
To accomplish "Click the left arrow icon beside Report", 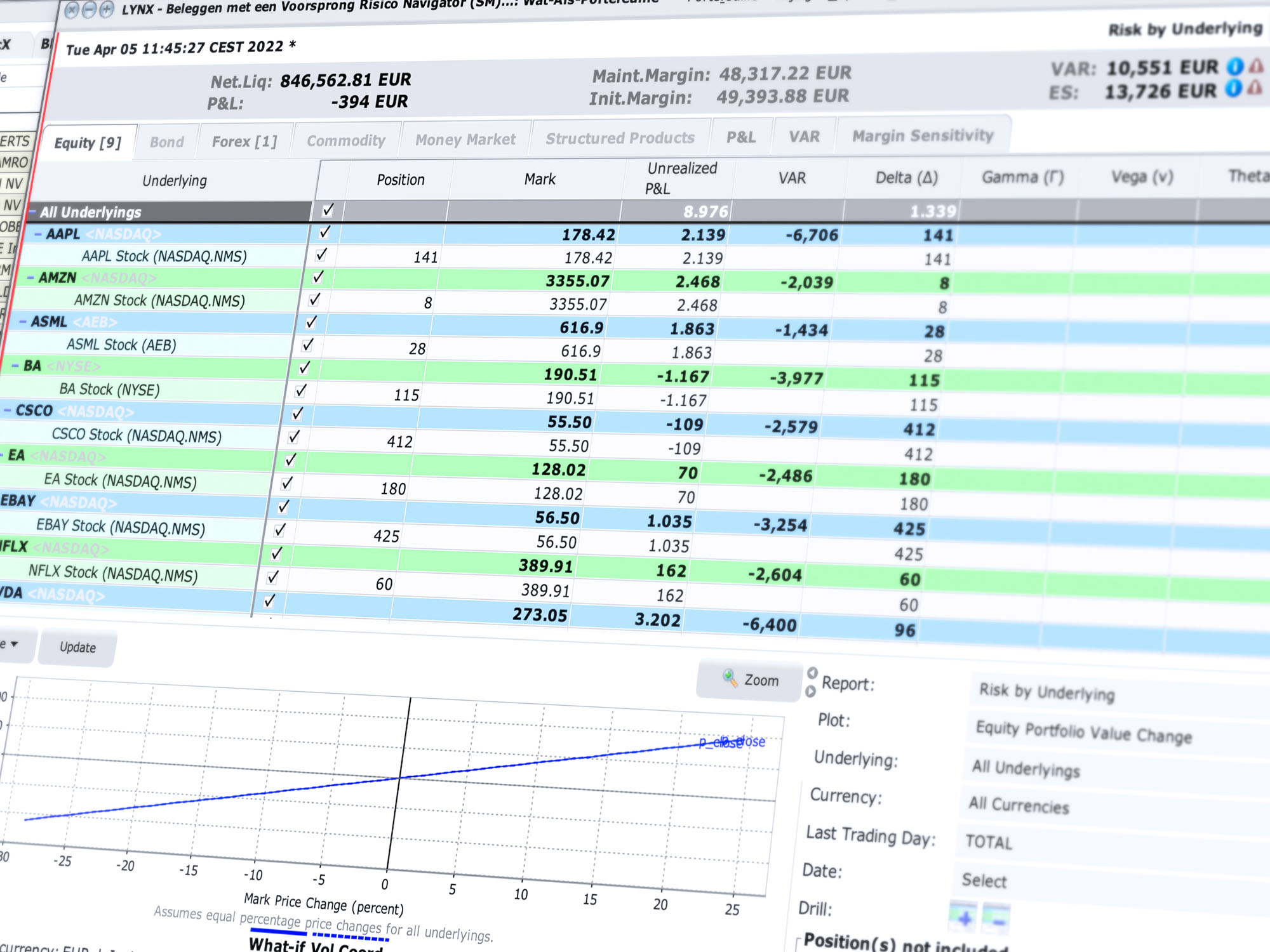I will coord(812,673).
